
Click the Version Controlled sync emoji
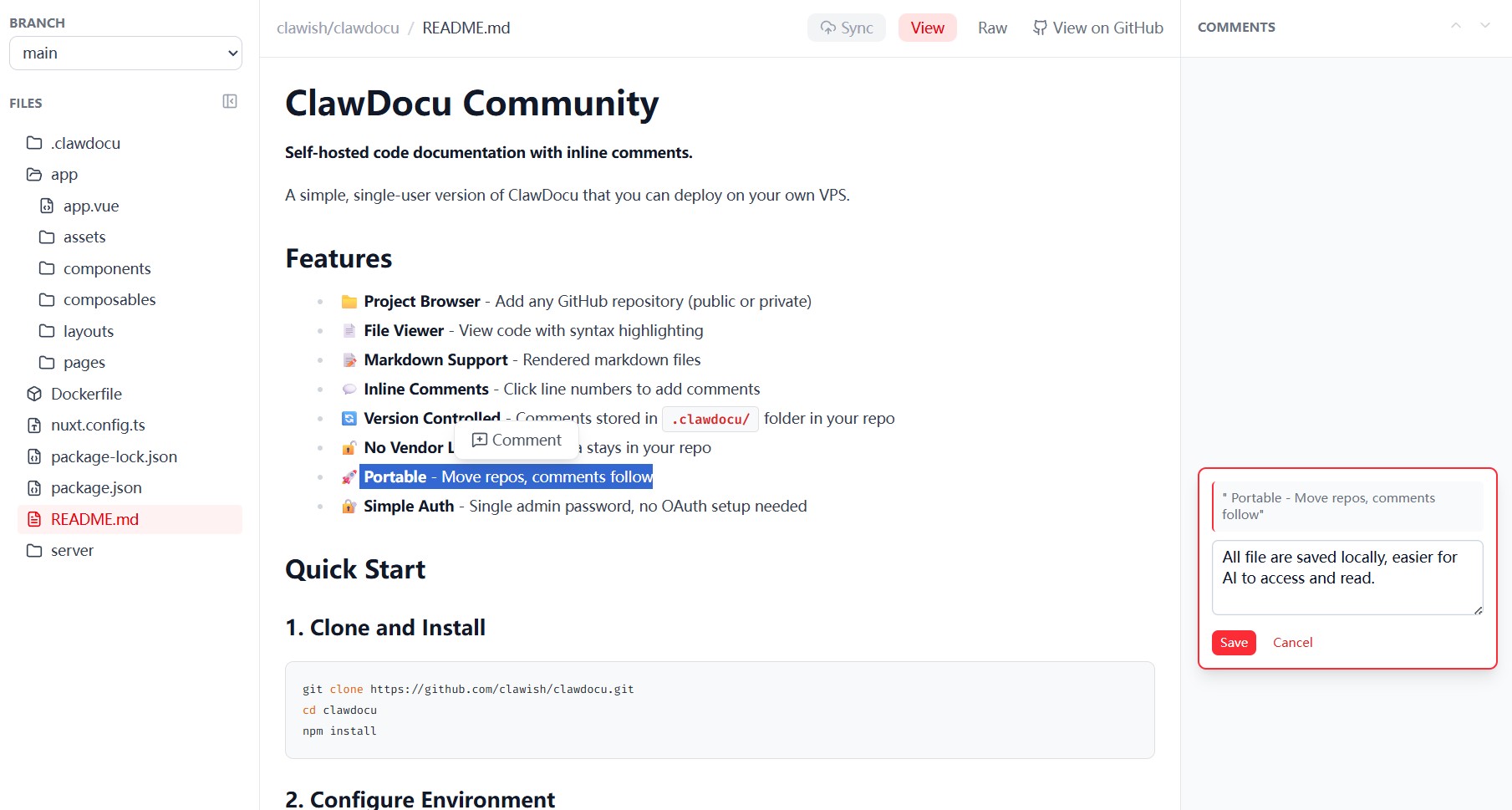tap(349, 419)
